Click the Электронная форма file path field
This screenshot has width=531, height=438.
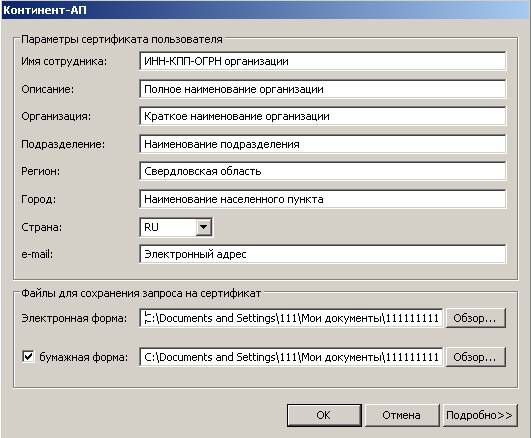291,318
